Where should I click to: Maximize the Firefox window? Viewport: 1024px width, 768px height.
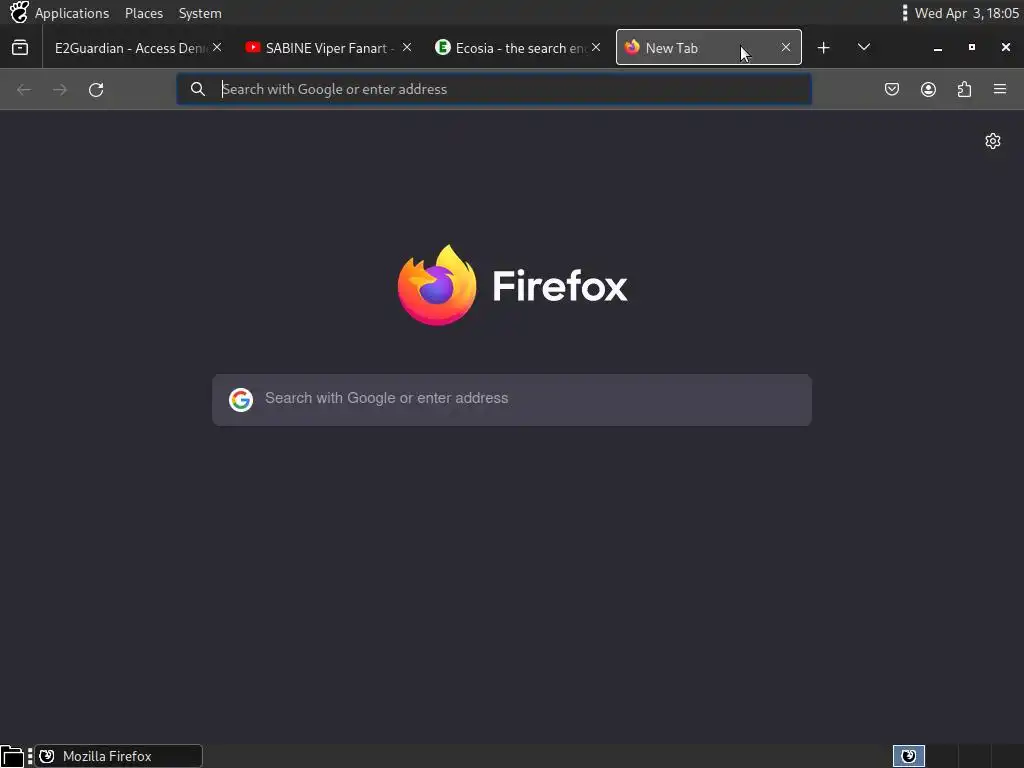(x=972, y=47)
